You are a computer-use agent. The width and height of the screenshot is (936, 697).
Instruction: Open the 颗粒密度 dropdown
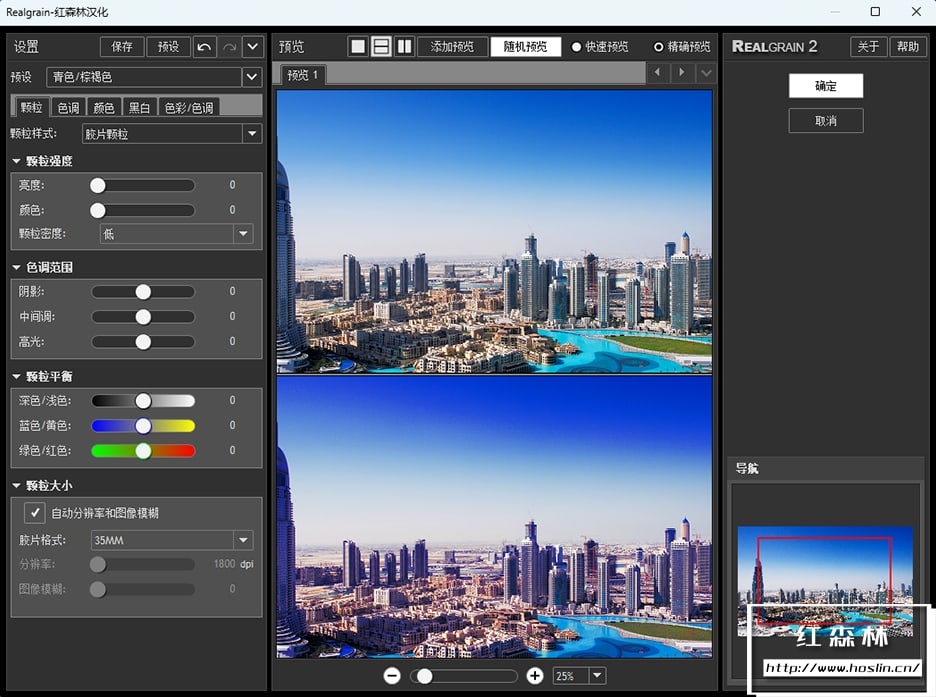(x=243, y=234)
